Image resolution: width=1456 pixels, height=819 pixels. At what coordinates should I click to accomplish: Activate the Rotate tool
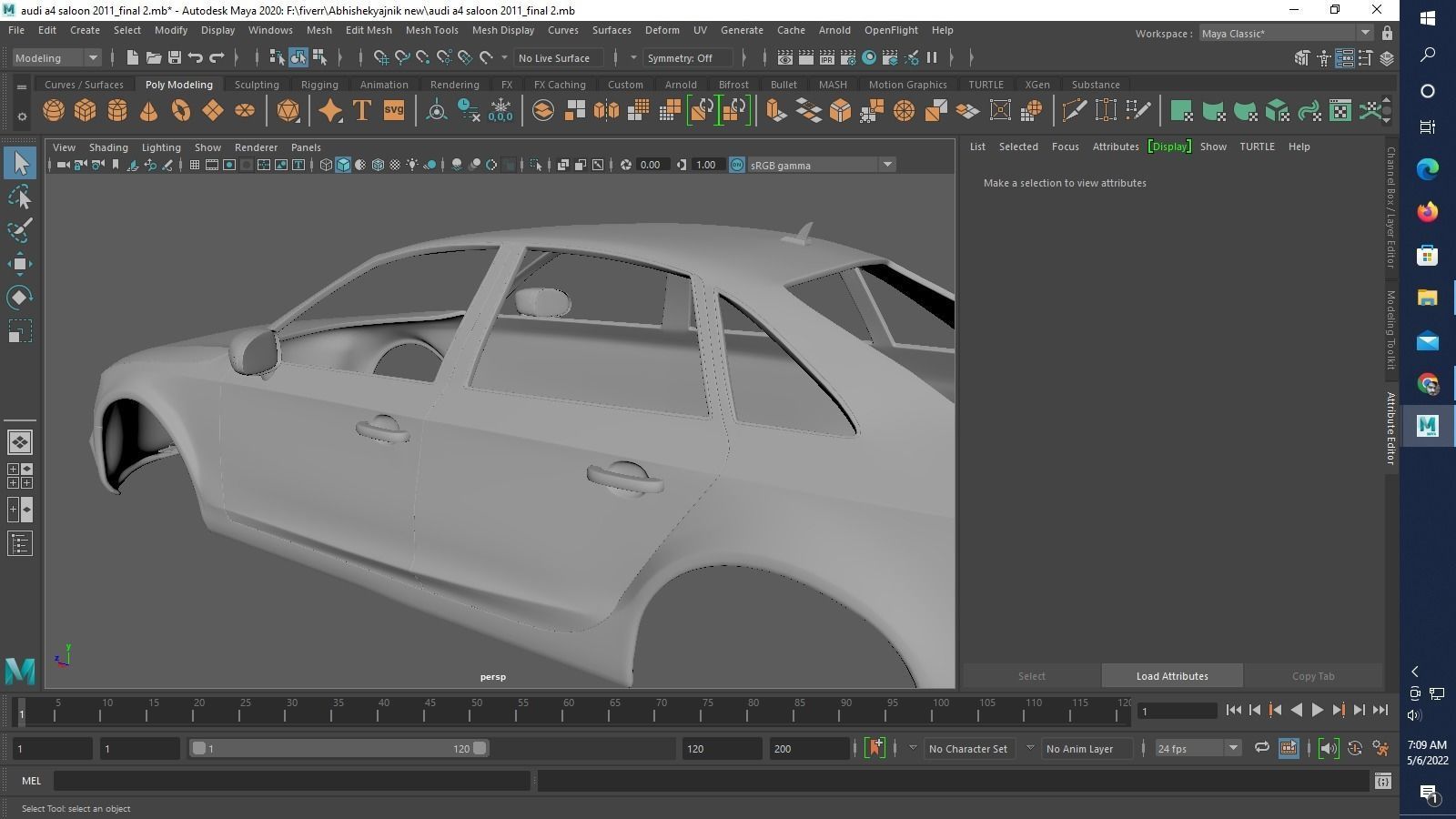(x=20, y=298)
